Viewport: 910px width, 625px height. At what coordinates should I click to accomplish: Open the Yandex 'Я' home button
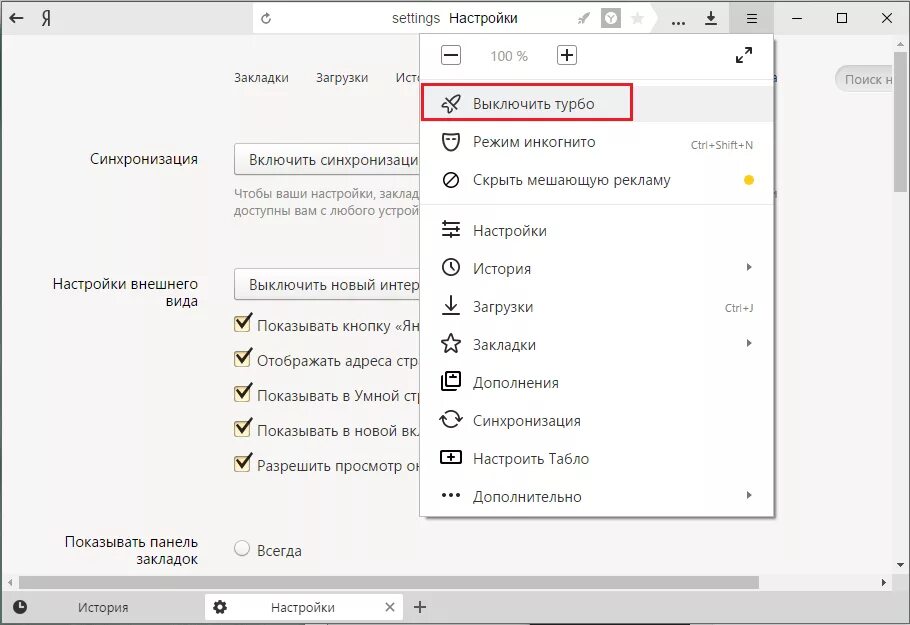(46, 19)
